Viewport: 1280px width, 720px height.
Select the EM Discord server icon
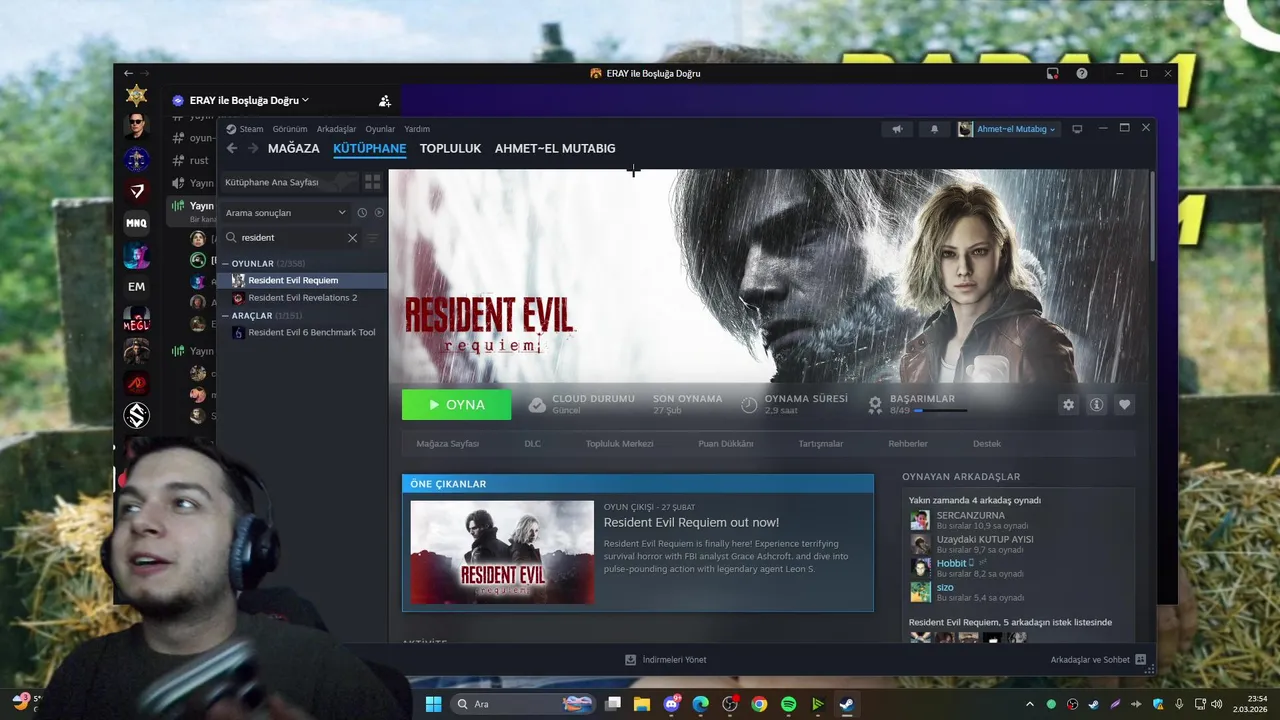click(137, 287)
